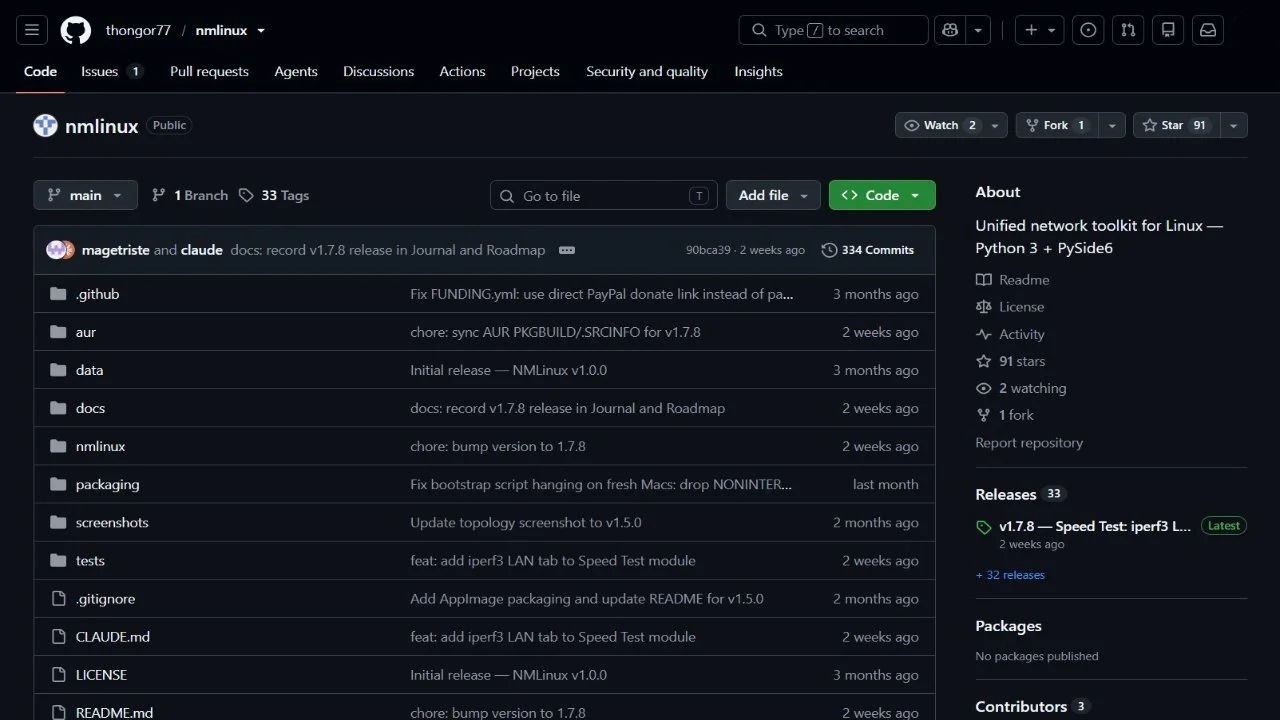Open the Projects tab
1280x720 pixels.
tap(535, 71)
